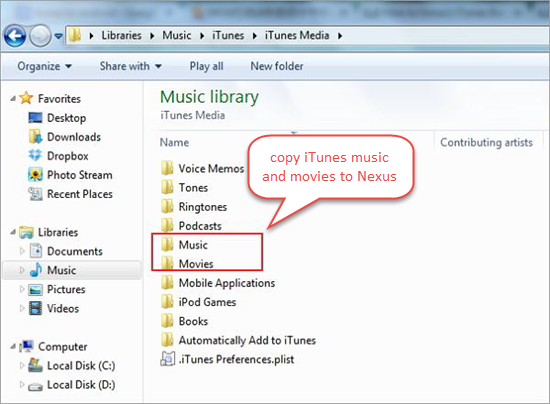Select the .iTunes Preferences.plist file icon
Screen dimensions: 550x404
click(167, 359)
